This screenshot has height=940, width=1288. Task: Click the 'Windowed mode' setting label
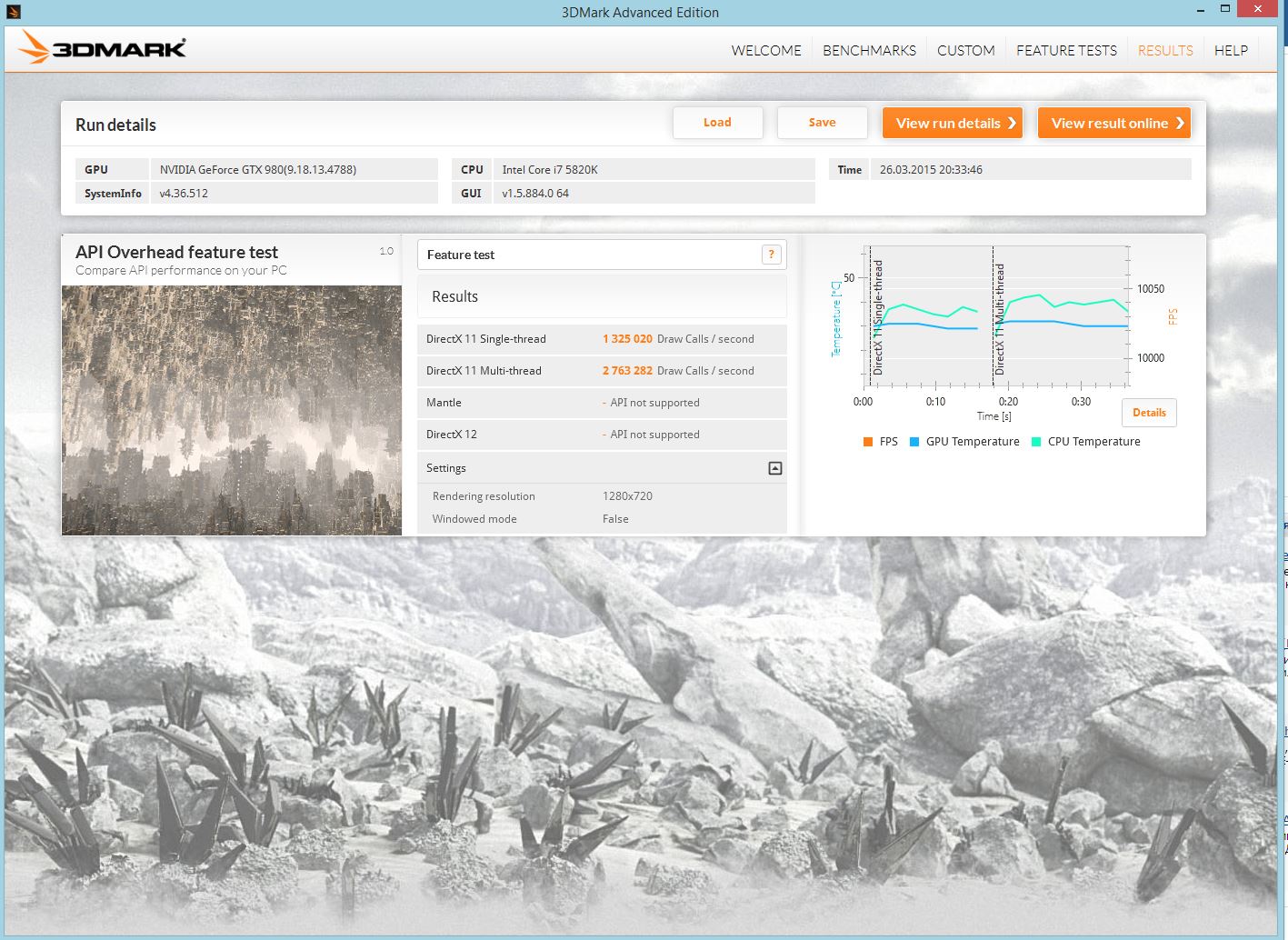pos(474,519)
